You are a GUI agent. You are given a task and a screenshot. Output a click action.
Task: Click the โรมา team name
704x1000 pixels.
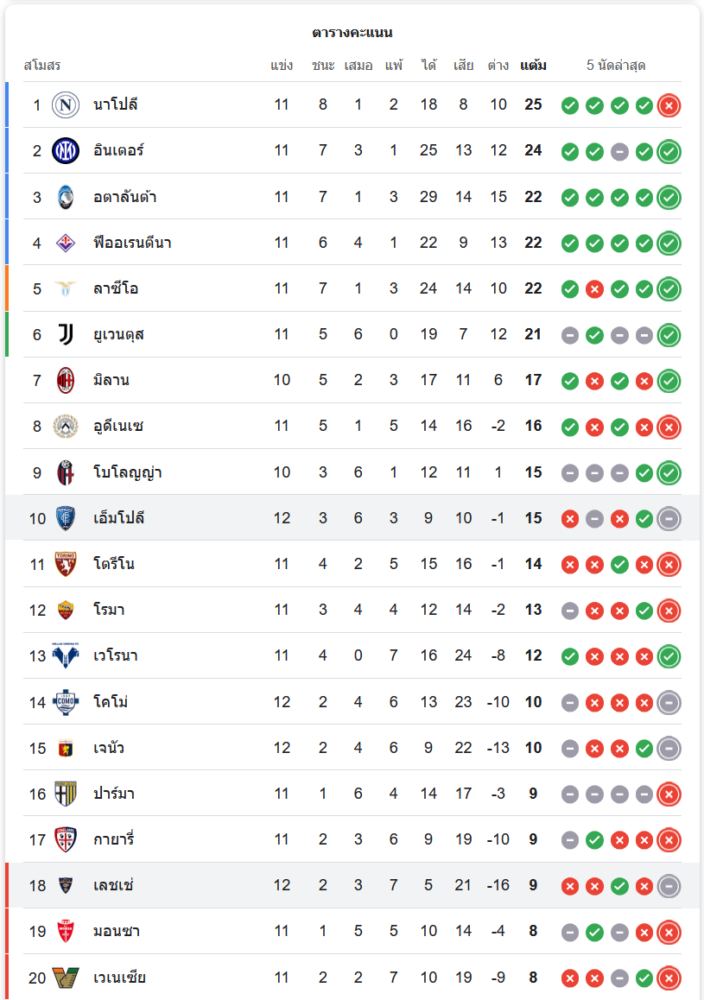pos(109,610)
